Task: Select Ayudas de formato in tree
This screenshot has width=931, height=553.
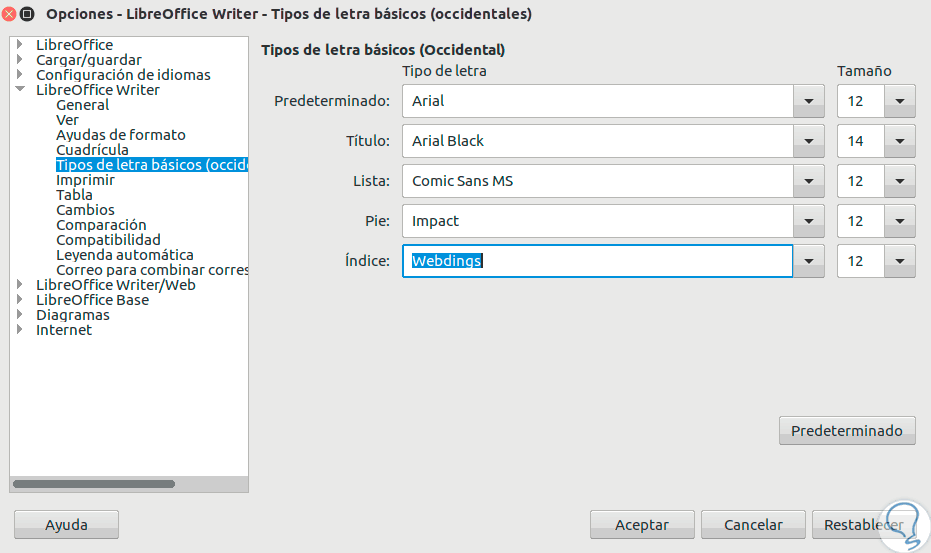Action: 120,135
